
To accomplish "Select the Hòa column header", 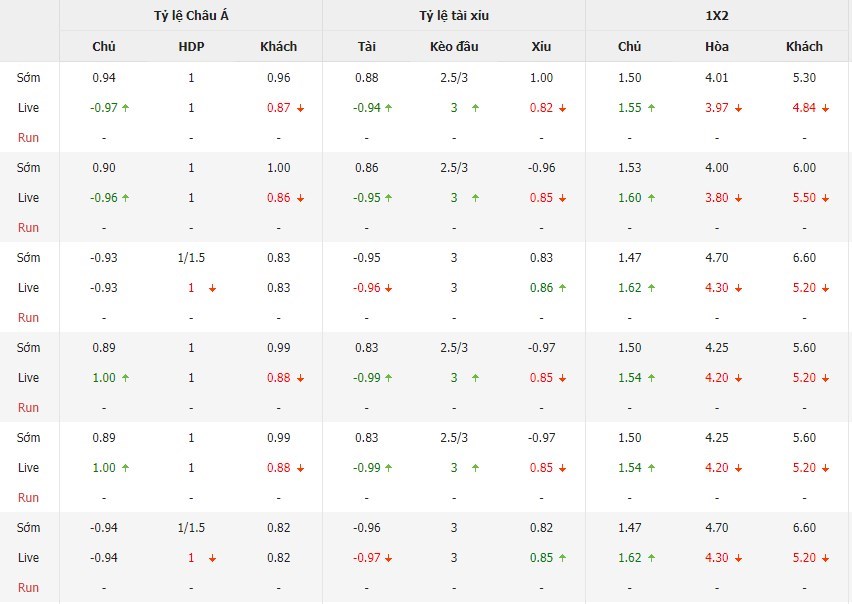I will (717, 46).
